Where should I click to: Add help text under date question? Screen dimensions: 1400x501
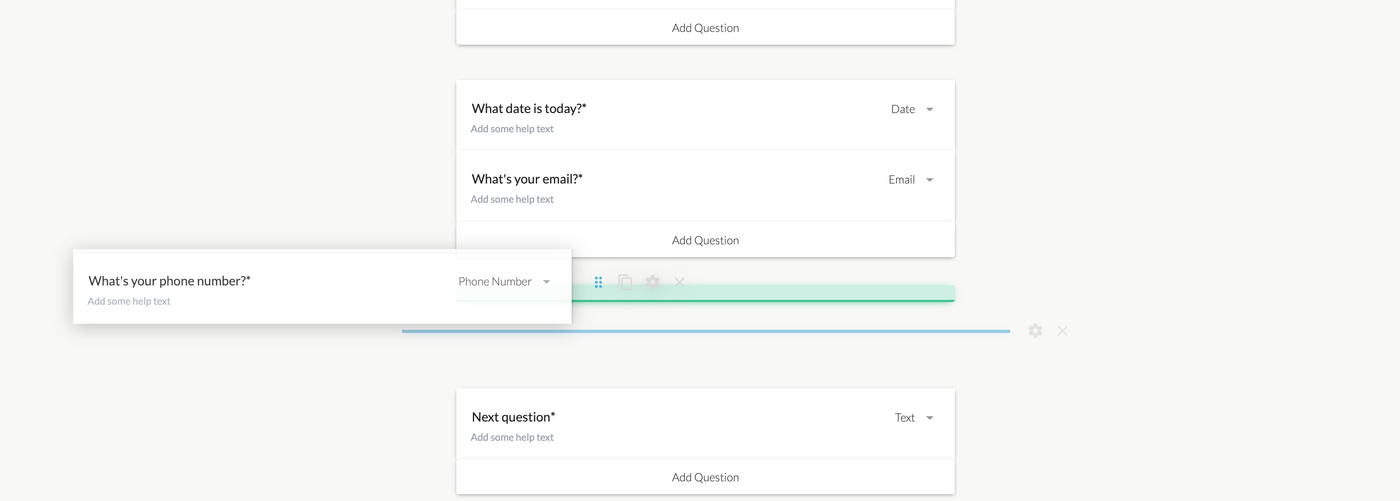[x=512, y=129]
